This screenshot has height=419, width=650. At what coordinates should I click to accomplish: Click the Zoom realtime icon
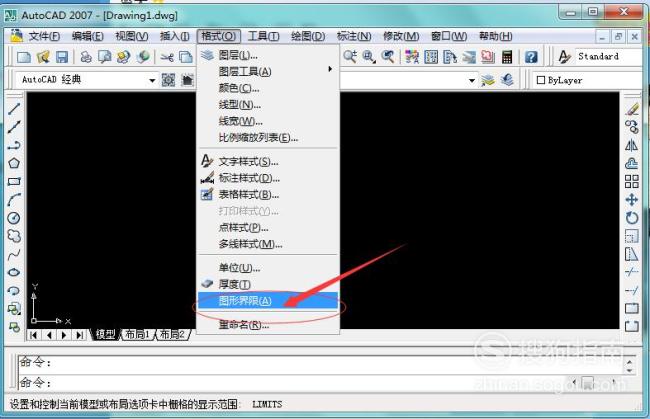pos(350,56)
